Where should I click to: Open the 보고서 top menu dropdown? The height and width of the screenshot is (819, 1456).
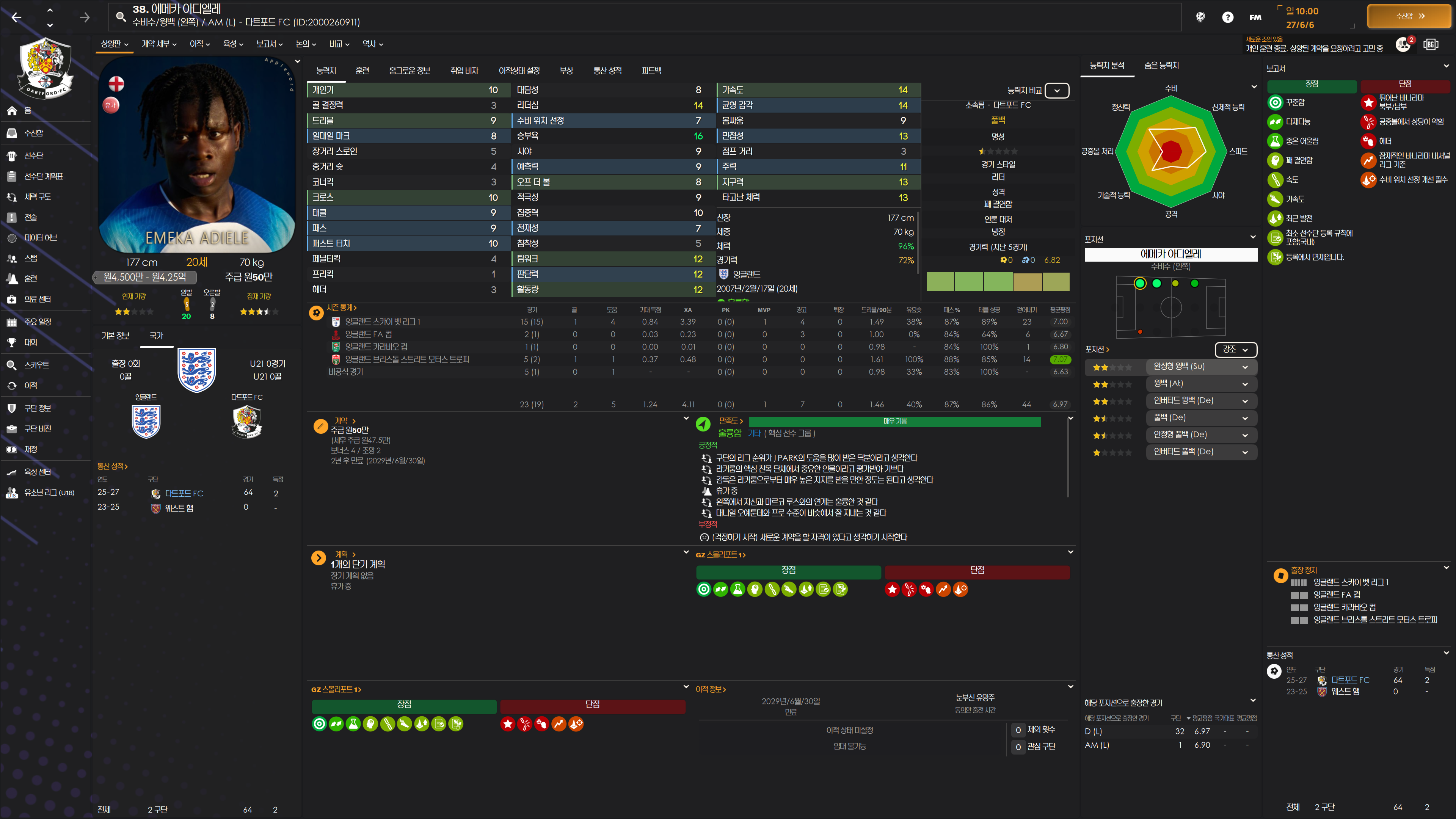(269, 44)
